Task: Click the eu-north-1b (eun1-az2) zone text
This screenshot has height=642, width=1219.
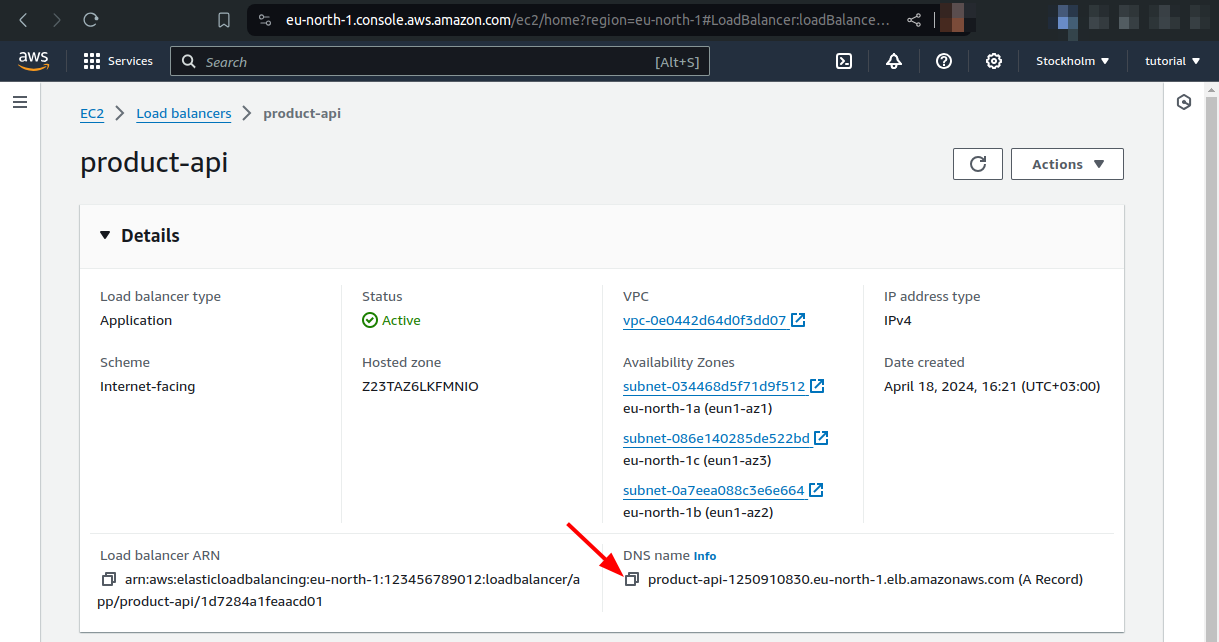Action: [x=698, y=513]
